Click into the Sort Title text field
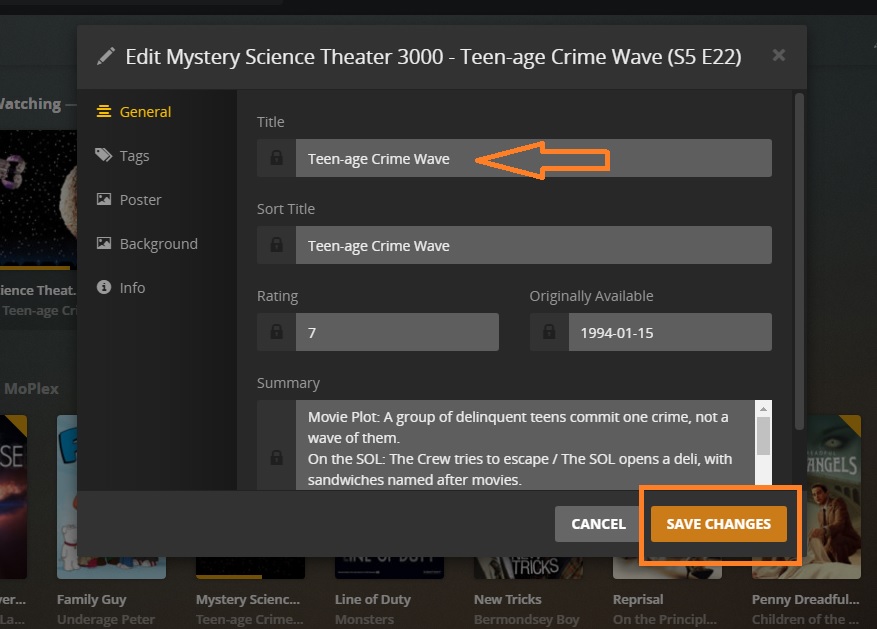877x629 pixels. 534,245
